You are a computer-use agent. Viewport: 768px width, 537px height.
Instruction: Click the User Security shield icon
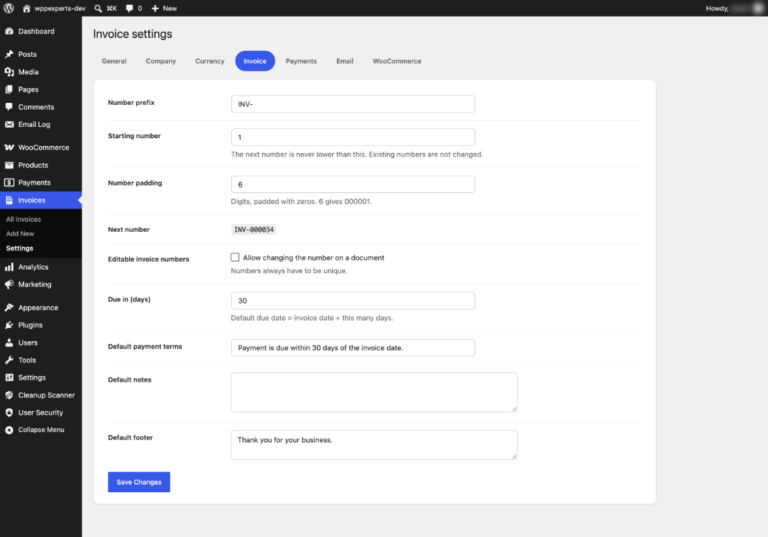(x=9, y=413)
